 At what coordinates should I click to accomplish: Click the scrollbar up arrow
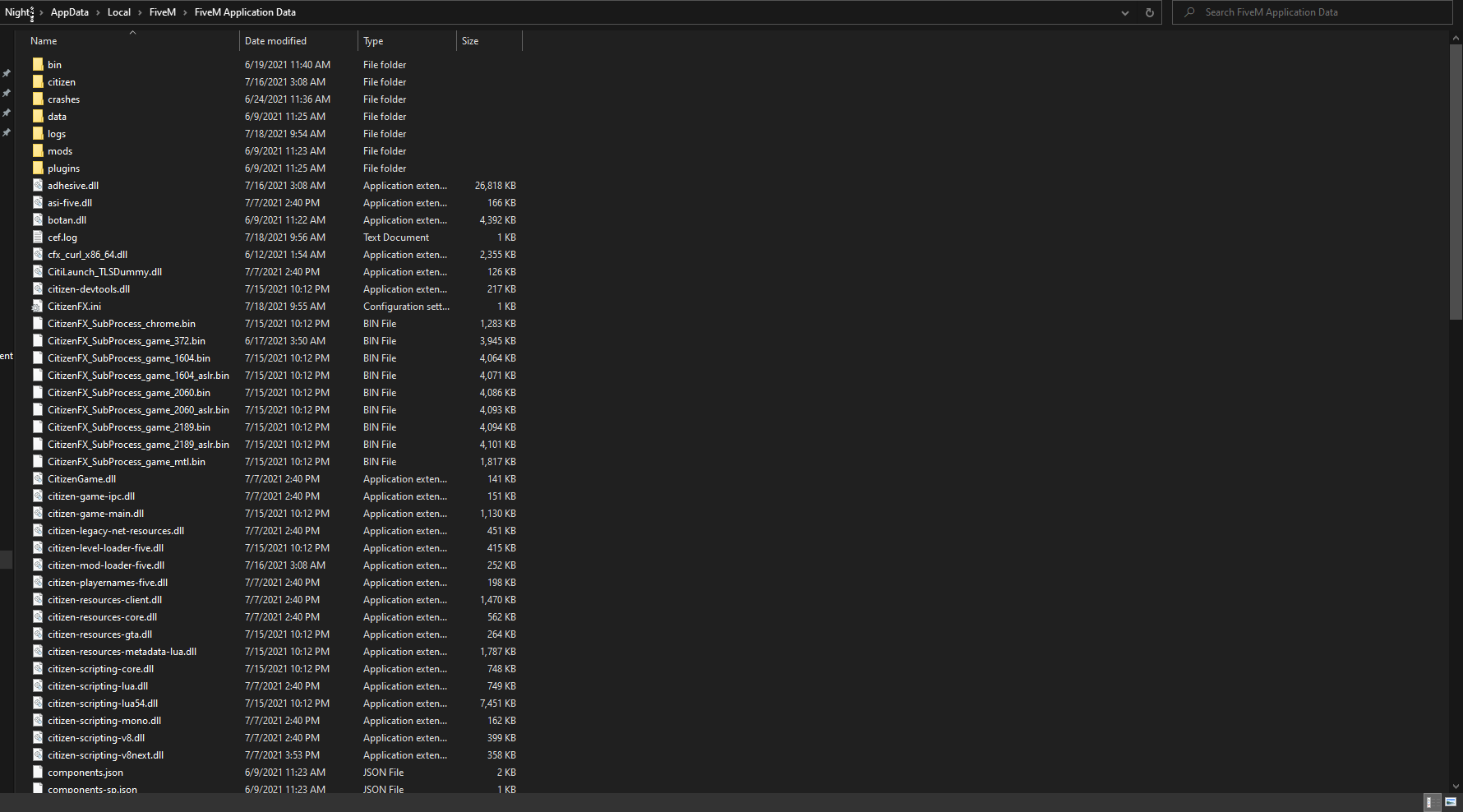pos(1456,37)
